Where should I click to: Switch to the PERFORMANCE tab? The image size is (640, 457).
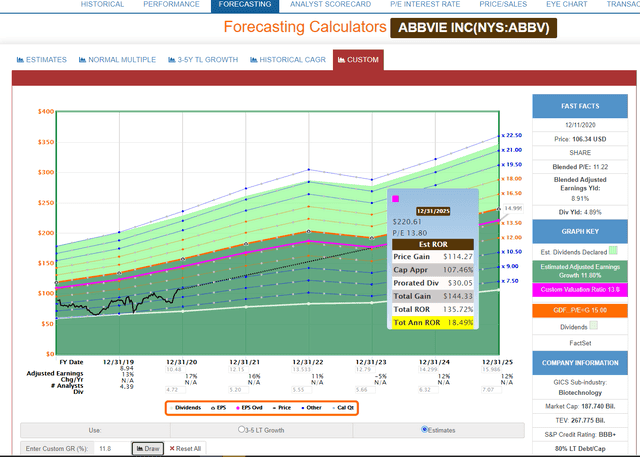[x=171, y=4]
